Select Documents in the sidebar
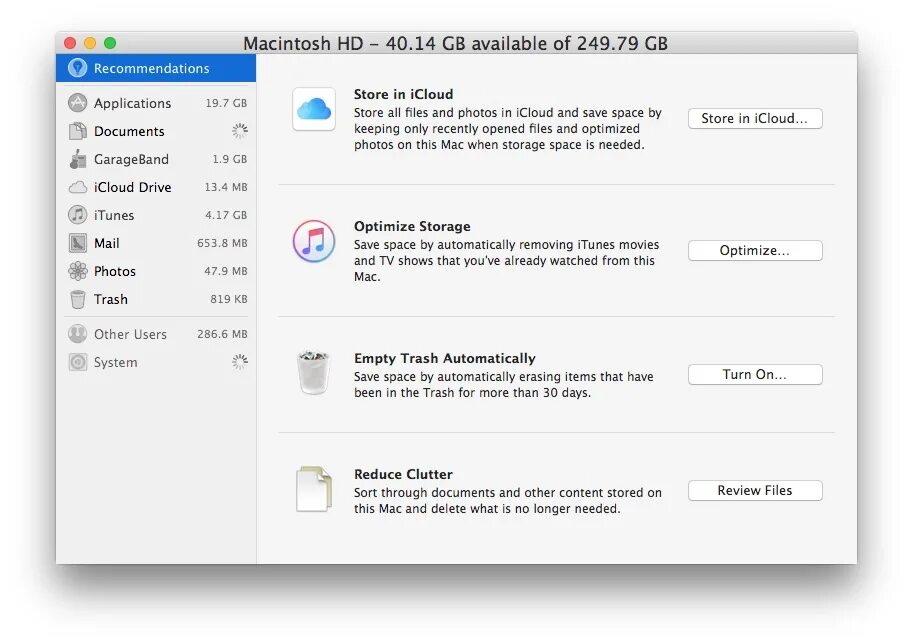 (x=156, y=131)
